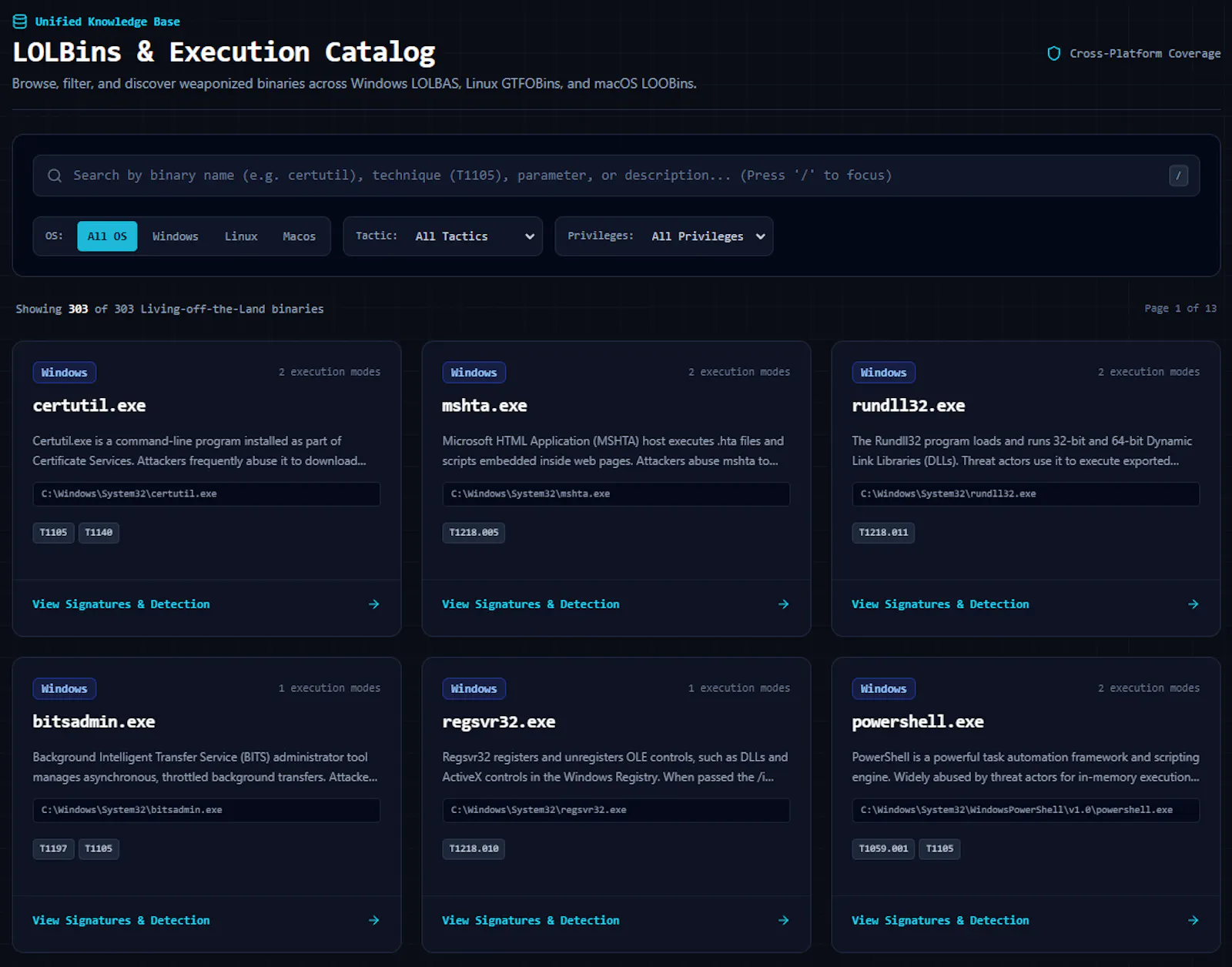Image resolution: width=1232 pixels, height=967 pixels.
Task: Click the Unified Knowledge Base label
Action: 107,22
